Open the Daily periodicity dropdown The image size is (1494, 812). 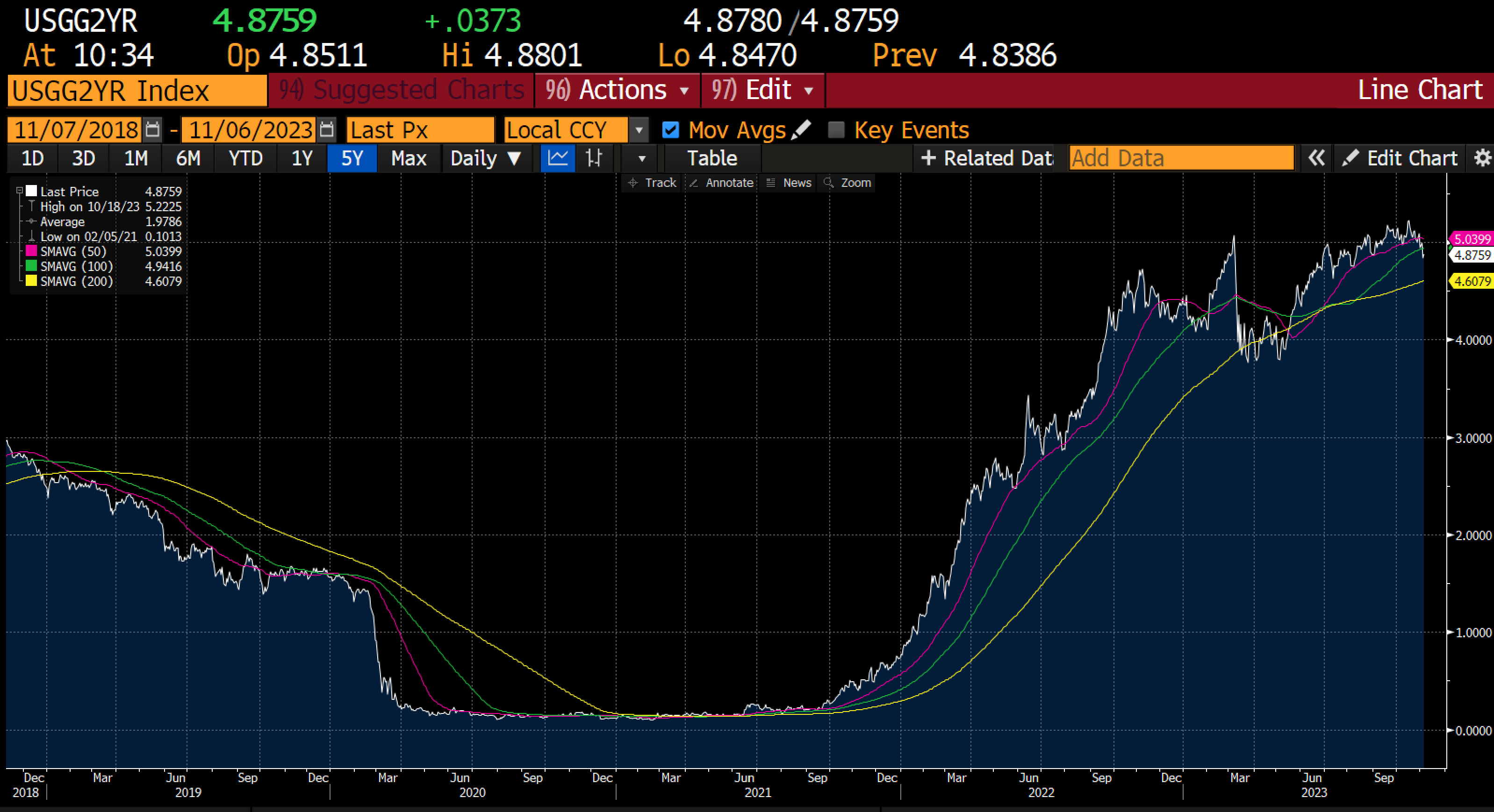click(486, 158)
